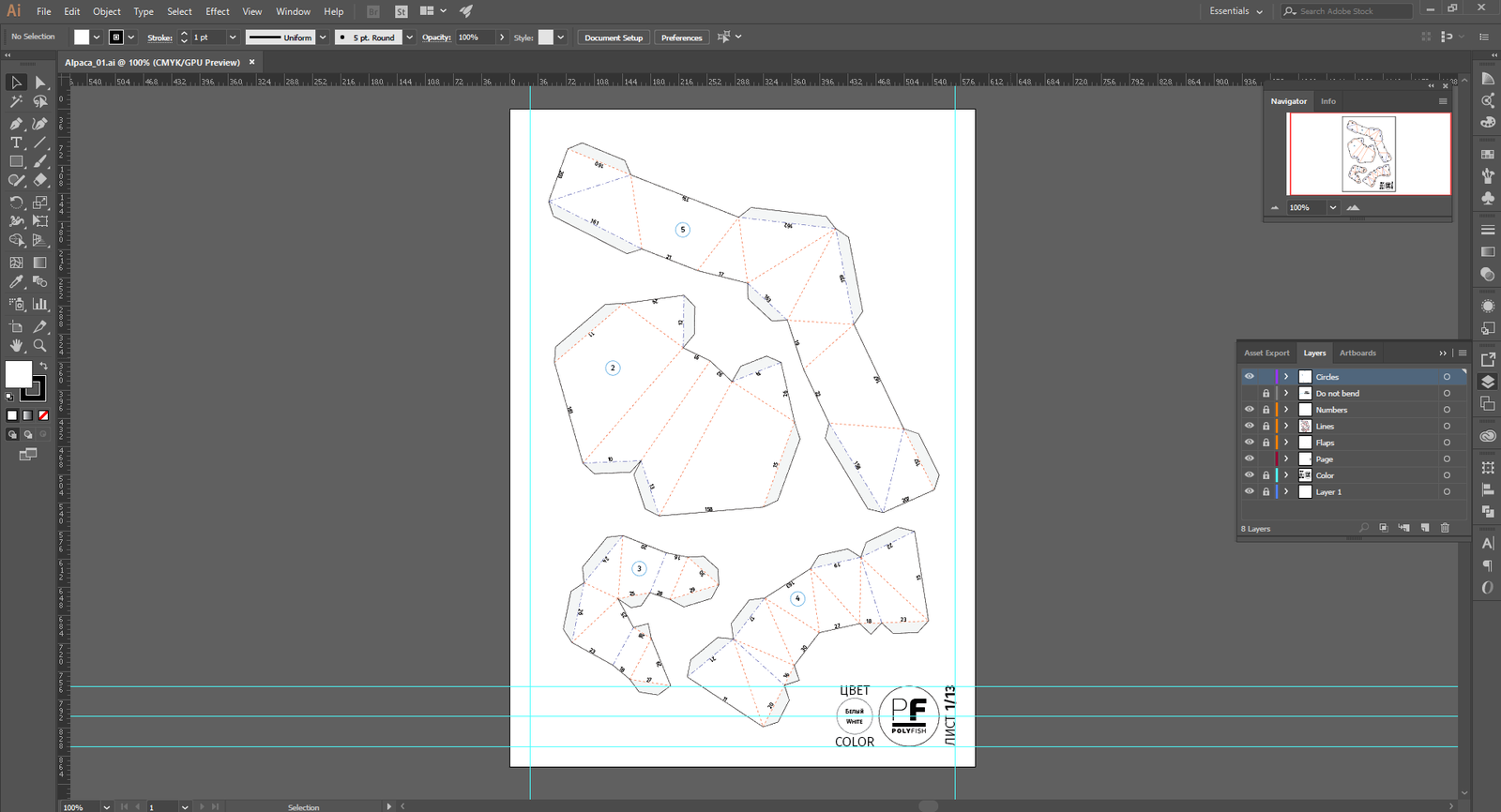Screen dimensions: 1501x812
Task: Select the Direct Selection tool
Action: click(40, 83)
